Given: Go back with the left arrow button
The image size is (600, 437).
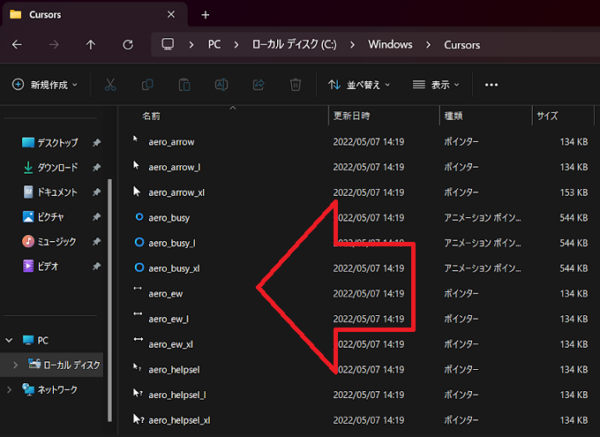Looking at the screenshot, I should pos(17,45).
